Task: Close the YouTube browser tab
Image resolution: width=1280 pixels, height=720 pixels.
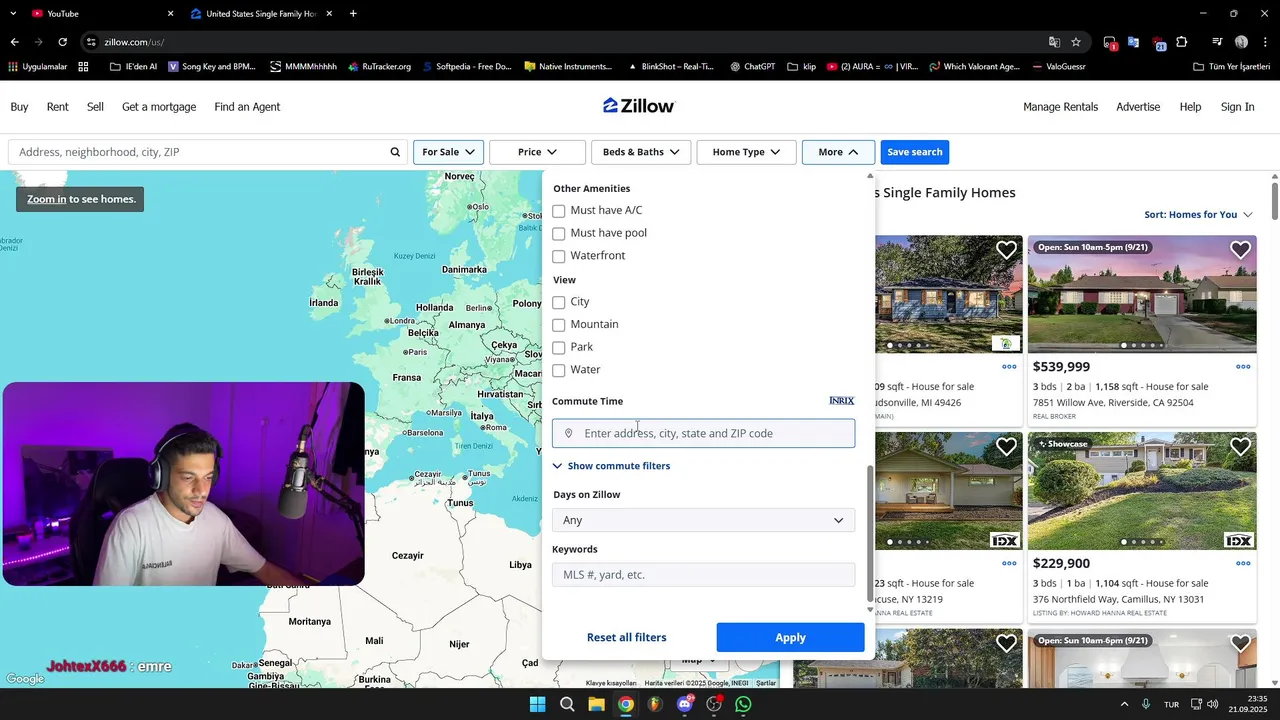Action: (x=170, y=14)
